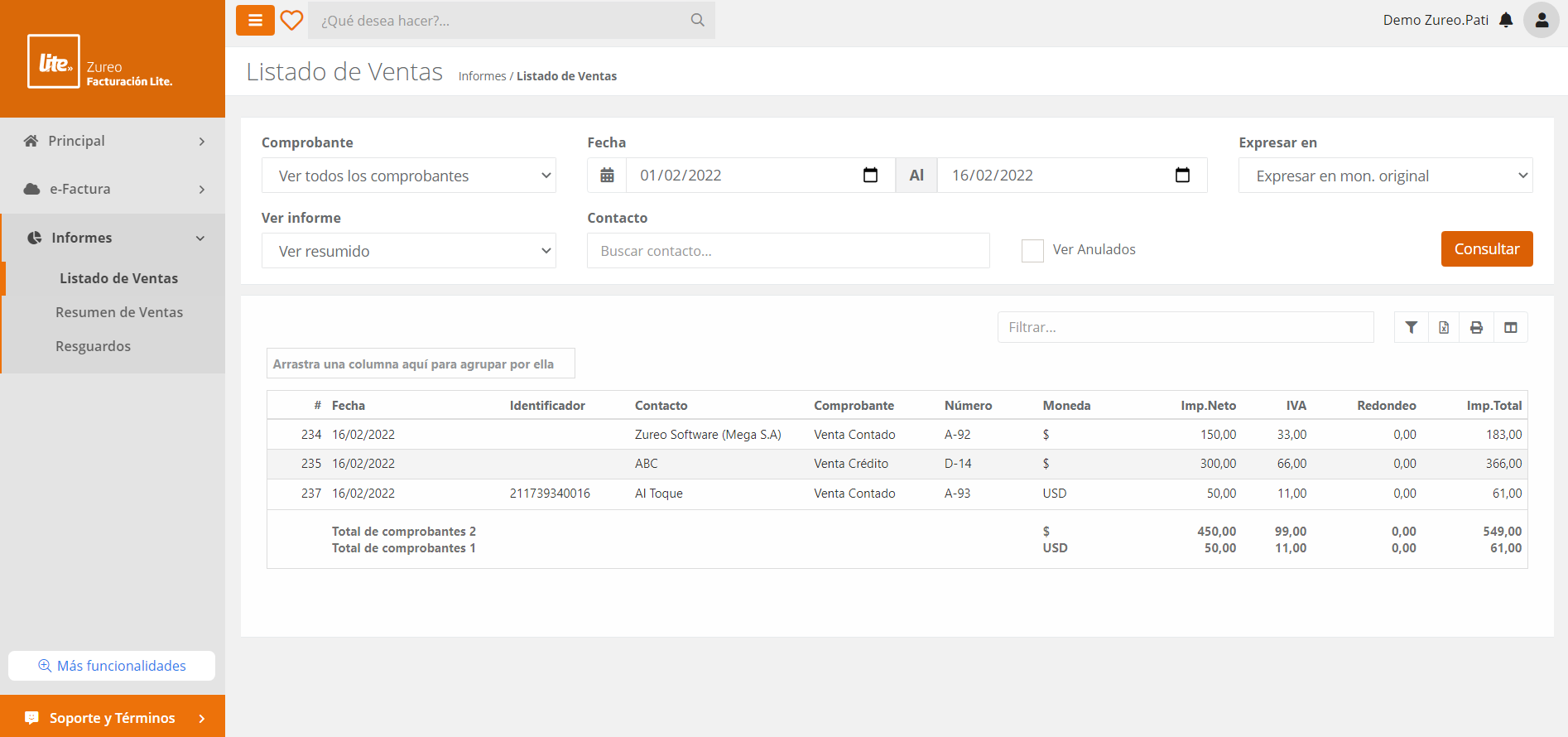Open the column chooser icon
This screenshot has width=1568, height=737.
1510,327
